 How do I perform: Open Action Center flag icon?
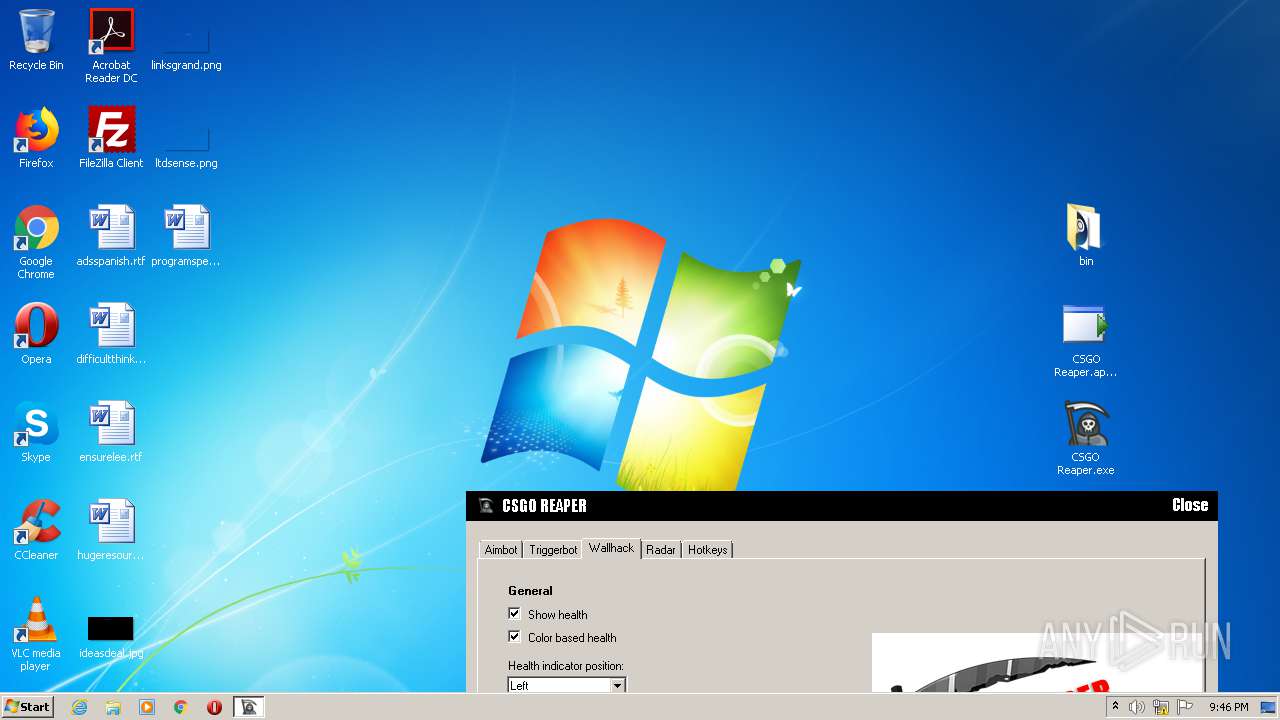pyautogui.click(x=1185, y=707)
